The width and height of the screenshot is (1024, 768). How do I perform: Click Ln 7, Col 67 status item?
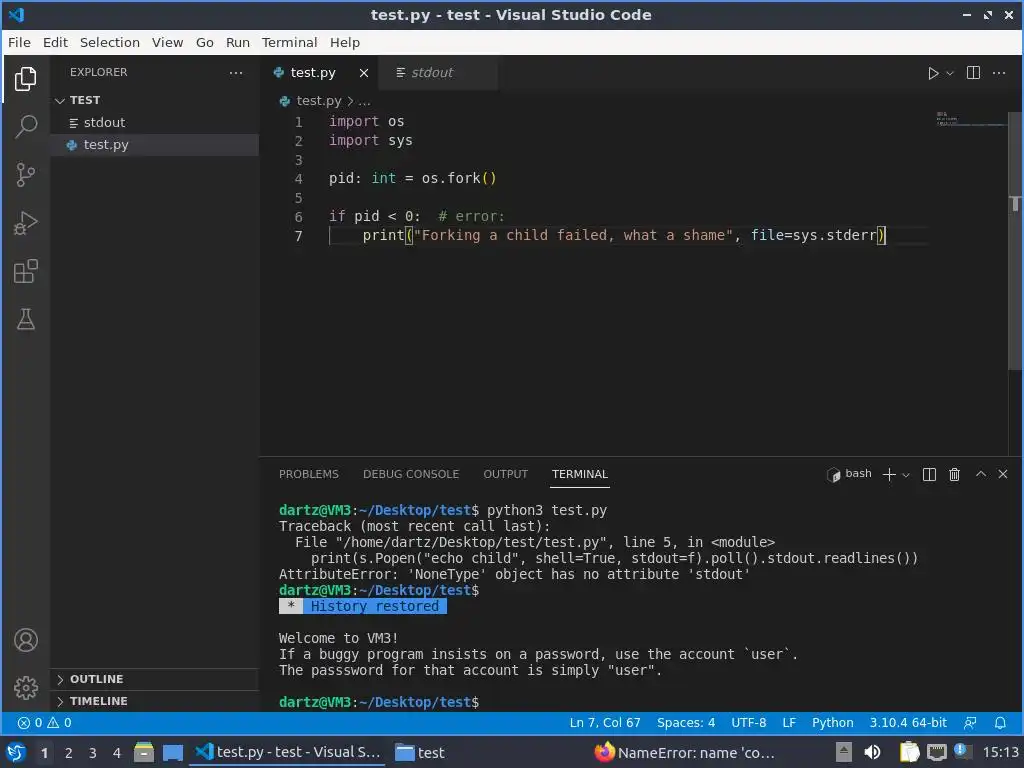pyautogui.click(x=605, y=723)
